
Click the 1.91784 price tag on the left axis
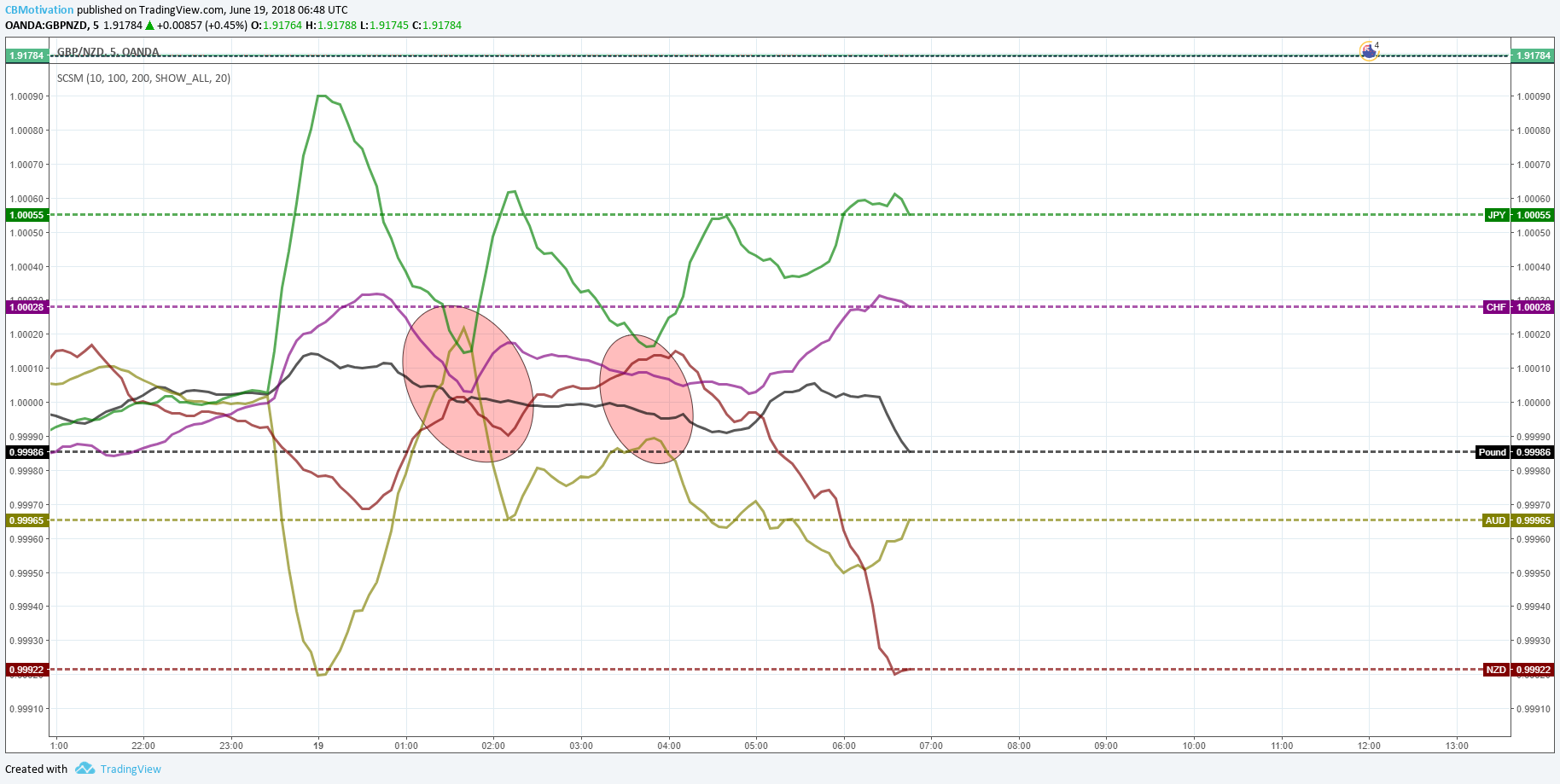click(x=26, y=55)
